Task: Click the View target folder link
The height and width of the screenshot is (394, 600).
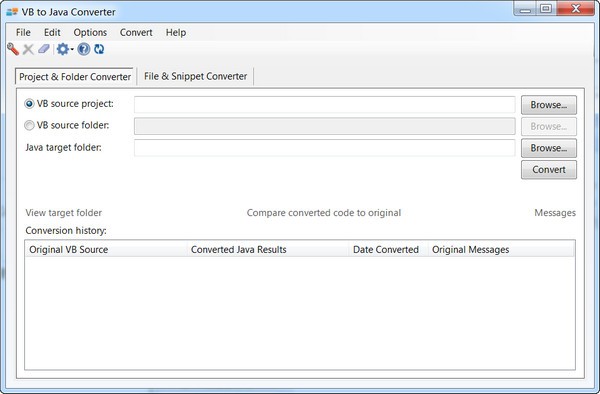Action: tap(64, 213)
